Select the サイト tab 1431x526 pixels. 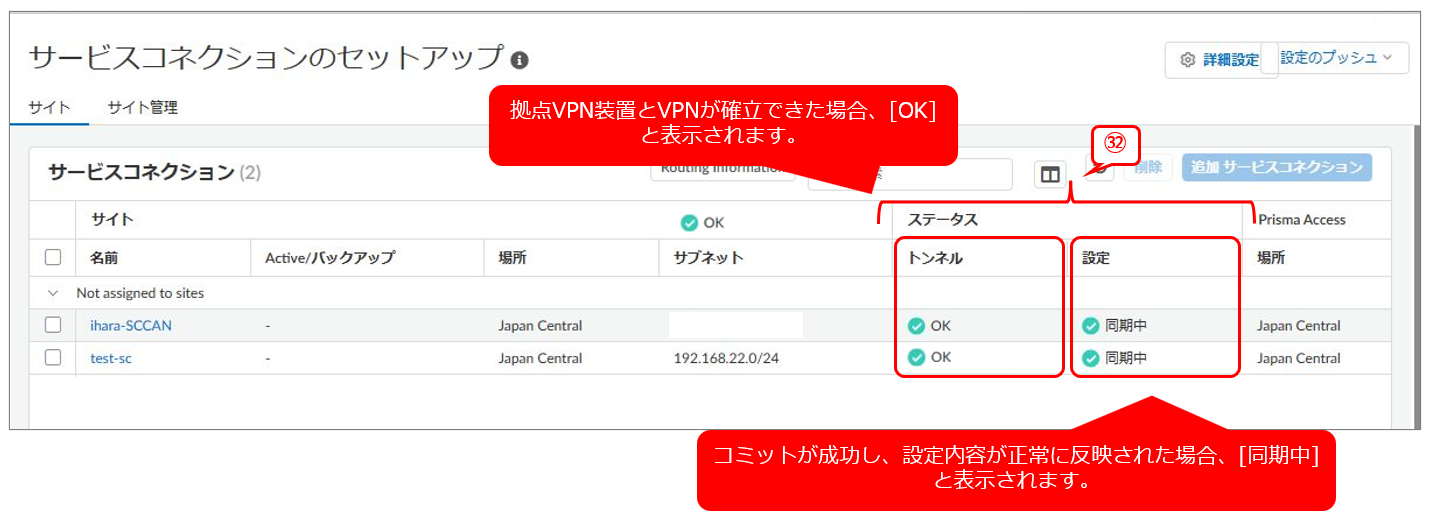coord(49,108)
